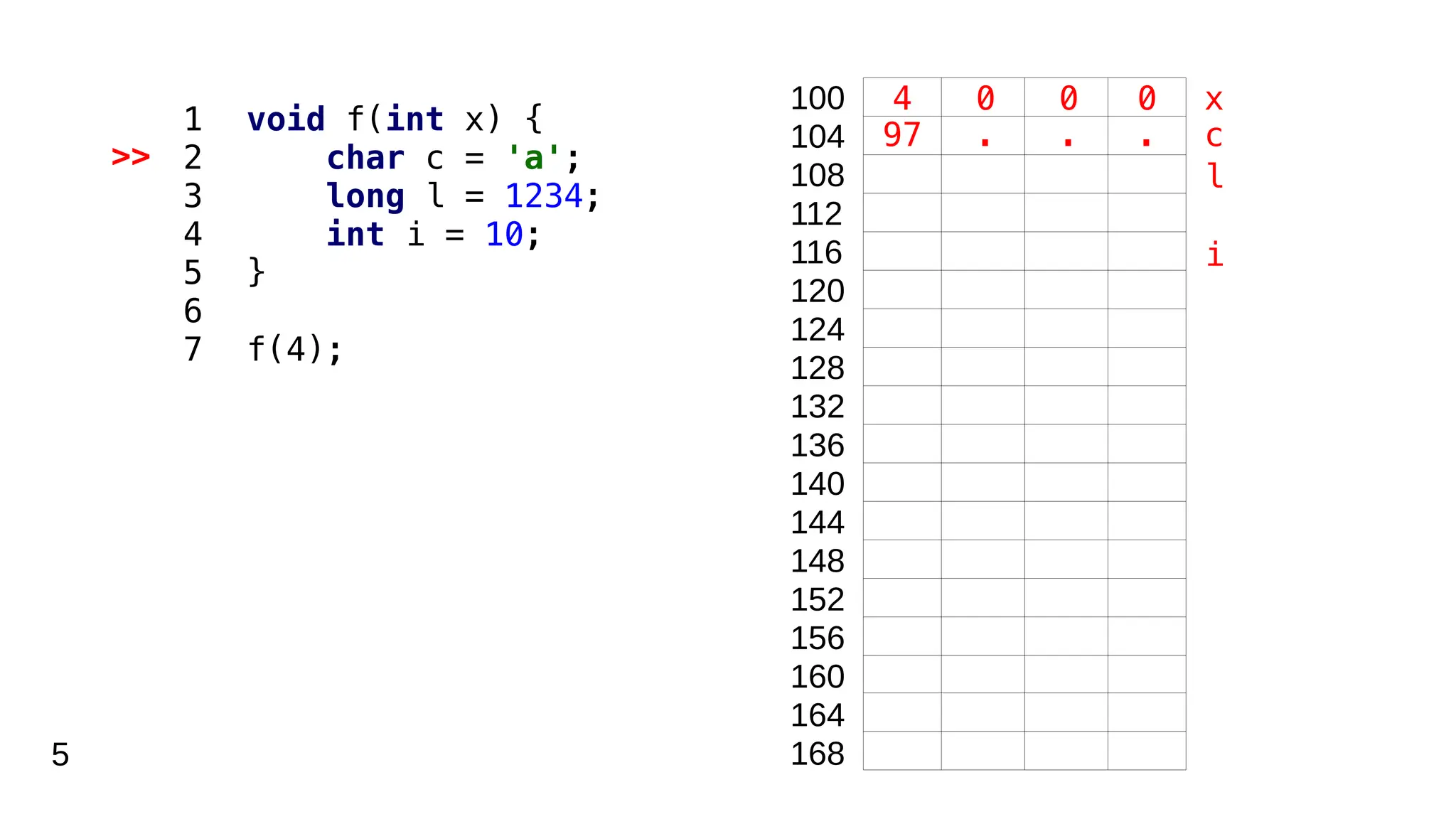Screen dimensions: 1456x819
Task: Click memory address label 120
Action: point(818,291)
